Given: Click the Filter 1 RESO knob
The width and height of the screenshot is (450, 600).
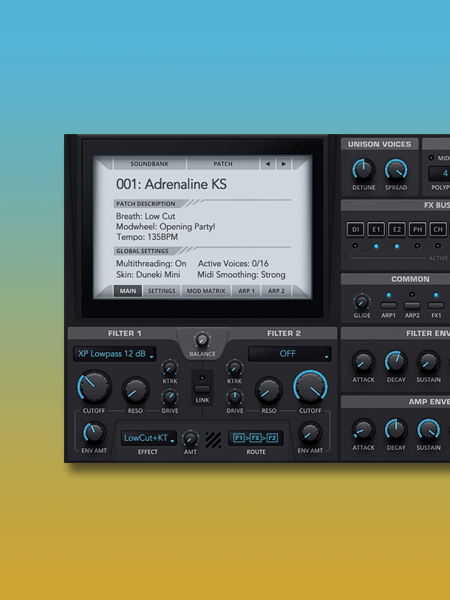Looking at the screenshot, I should click(135, 390).
